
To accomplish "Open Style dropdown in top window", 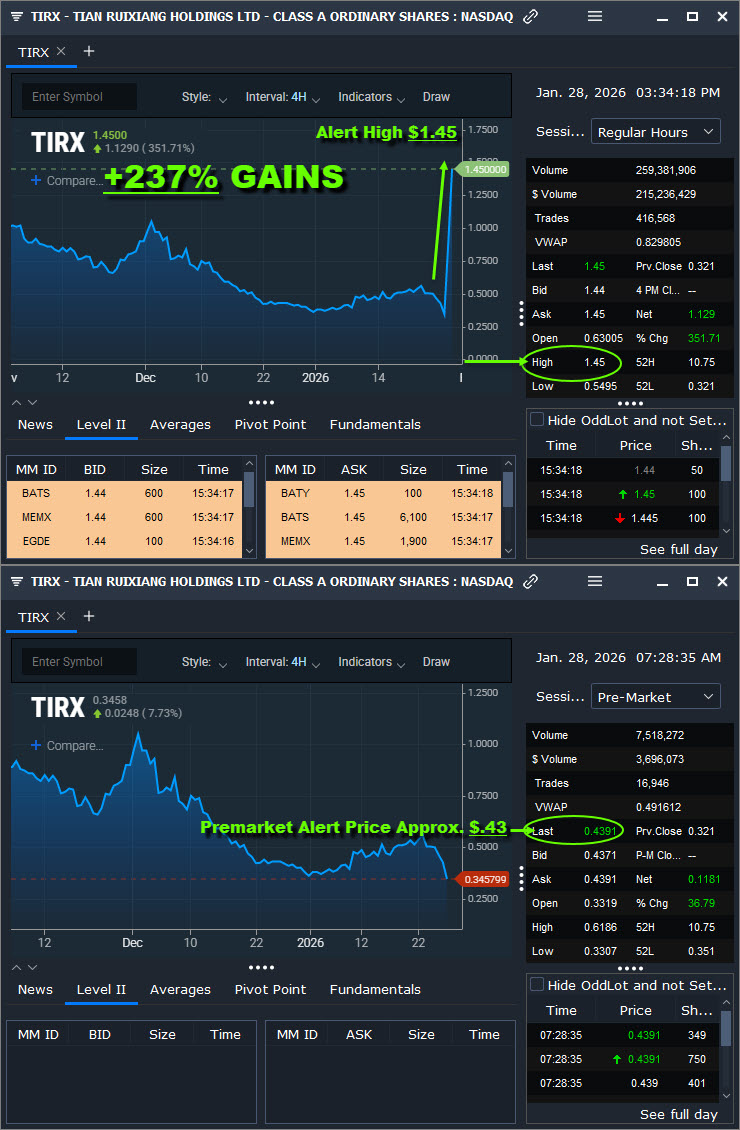I will [x=204, y=97].
